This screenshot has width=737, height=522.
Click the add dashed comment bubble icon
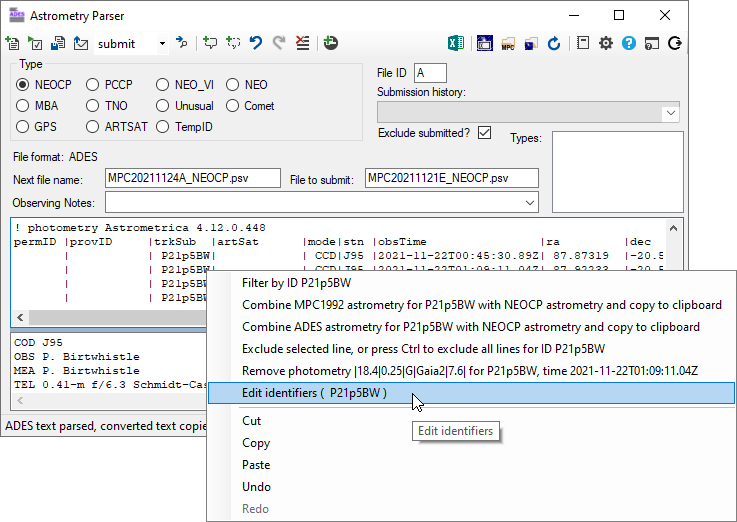pyautogui.click(x=233, y=43)
